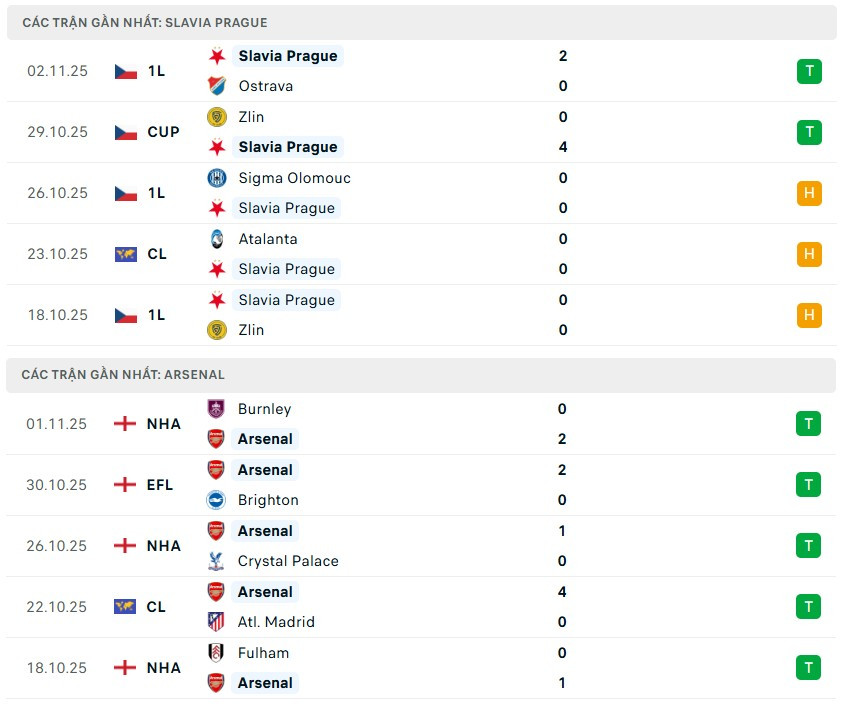Screen dimensions: 842x707
Task: Click the Burnley club crest
Action: pyautogui.click(x=216, y=409)
